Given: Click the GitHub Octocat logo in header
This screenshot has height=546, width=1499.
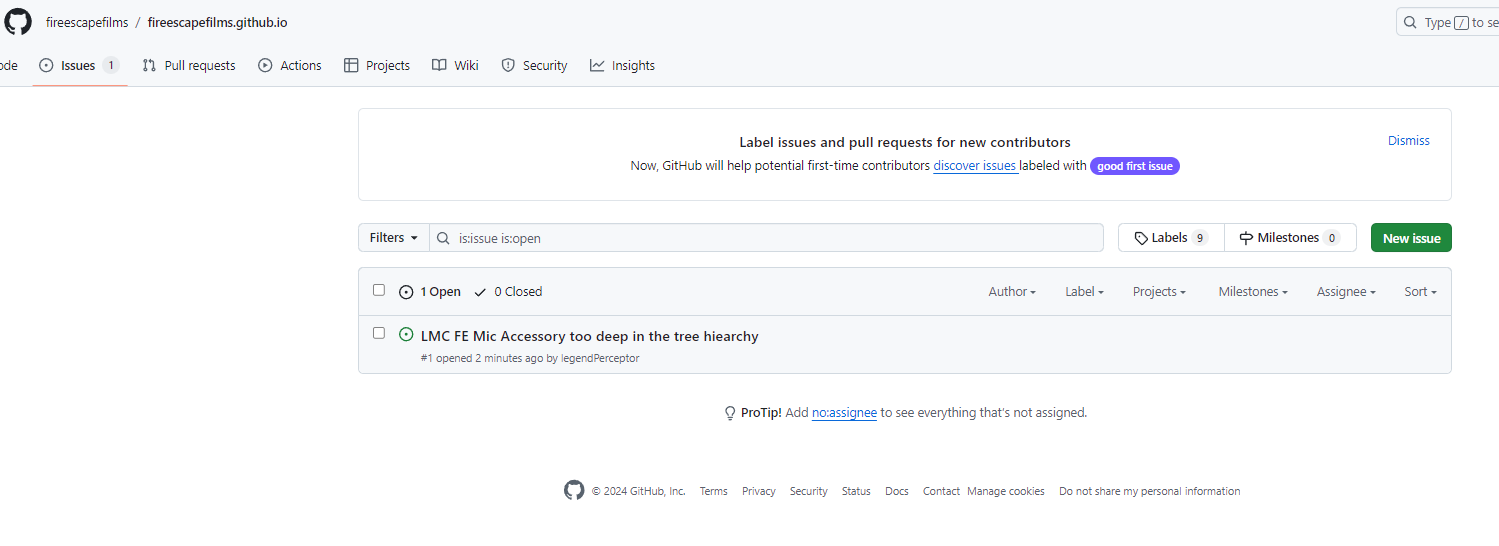Looking at the screenshot, I should click(x=18, y=22).
